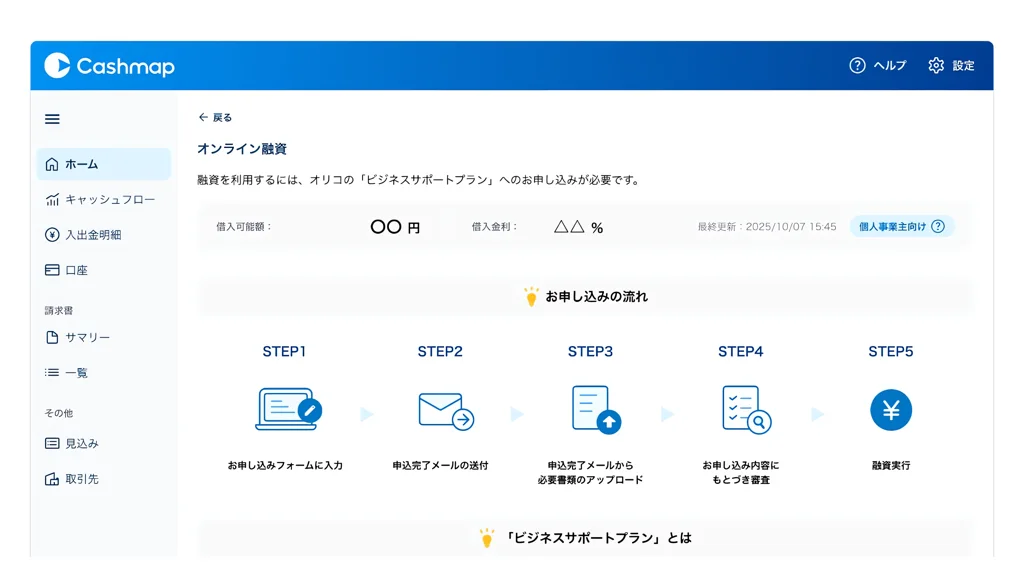Screen dimensions: 1024x576
Task: Click the 個人事業主向け badge
Action: [x=892, y=227]
